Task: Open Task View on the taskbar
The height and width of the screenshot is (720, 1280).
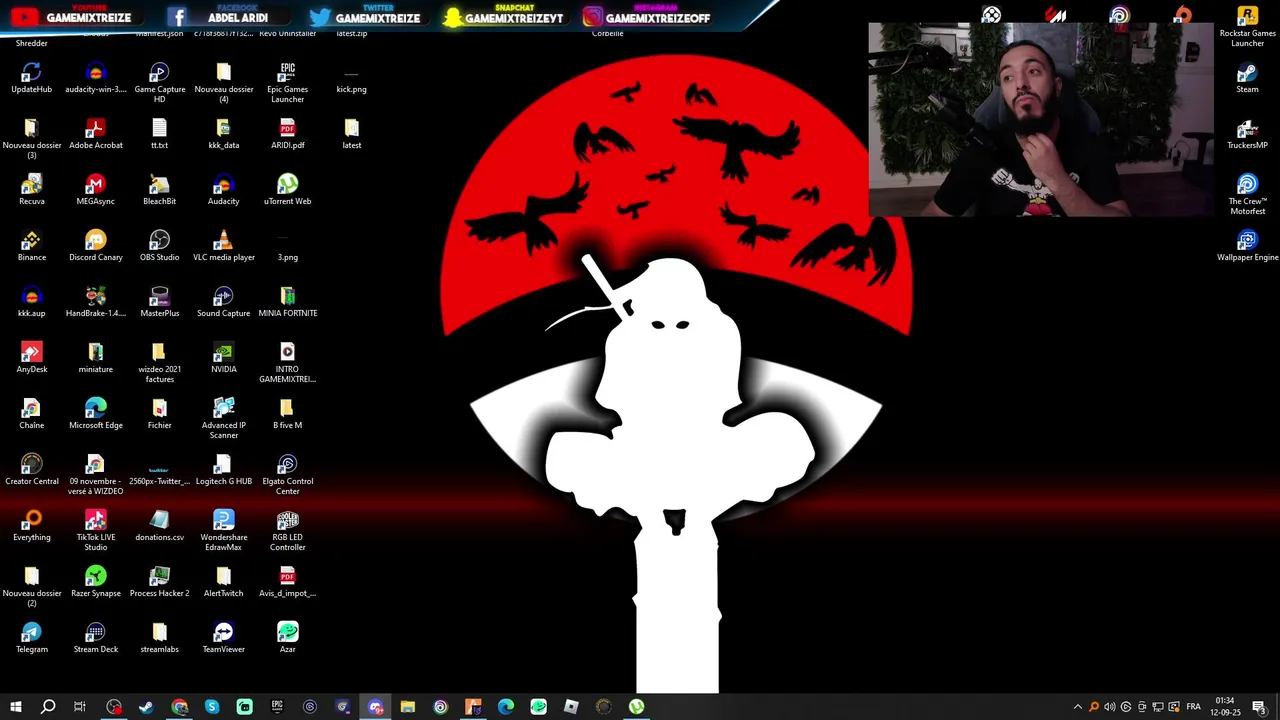Action: coord(80,707)
